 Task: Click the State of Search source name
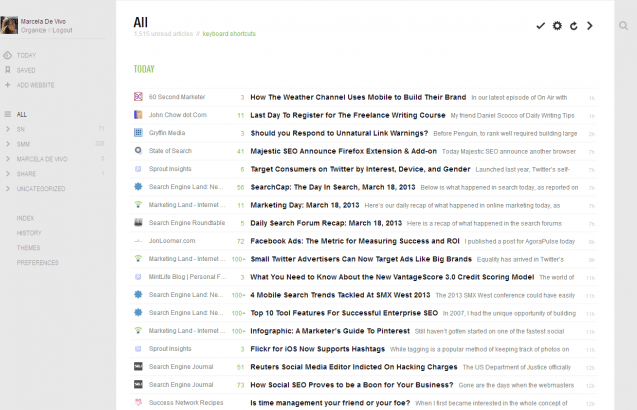tap(170, 151)
